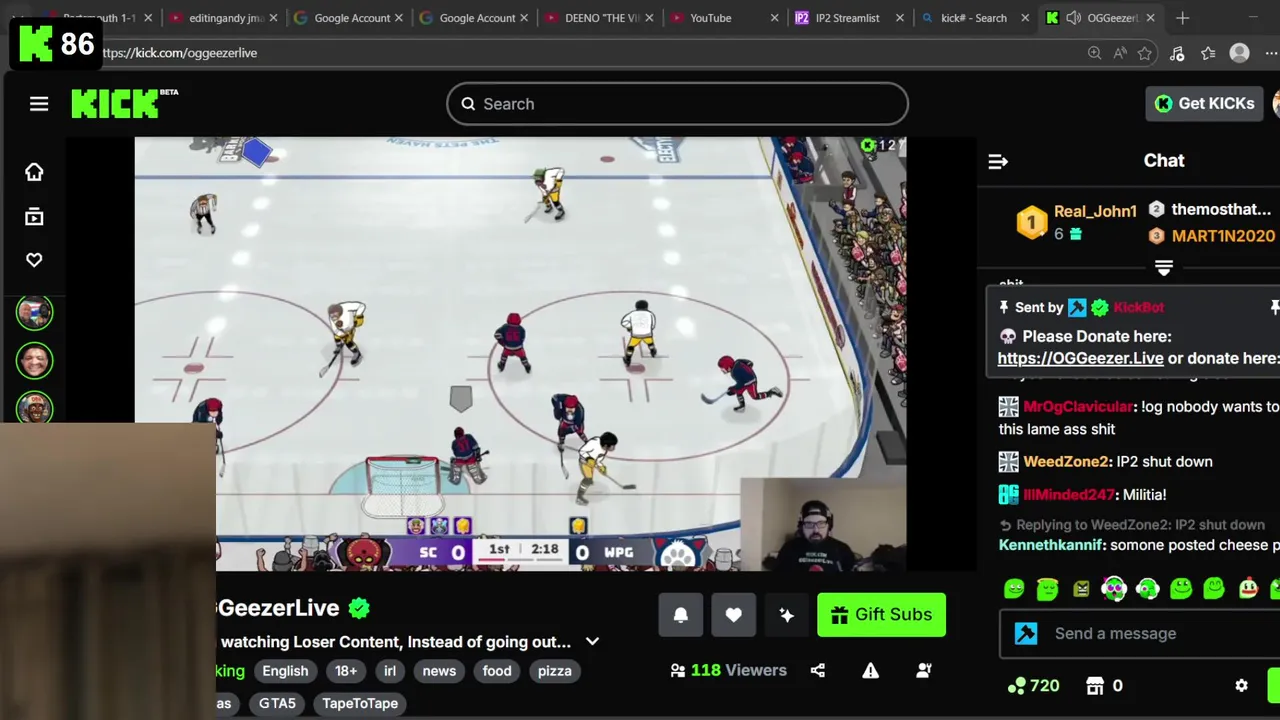Open KickBot name in pinned message
Viewport: 1280px width, 720px height.
[x=1138, y=307]
